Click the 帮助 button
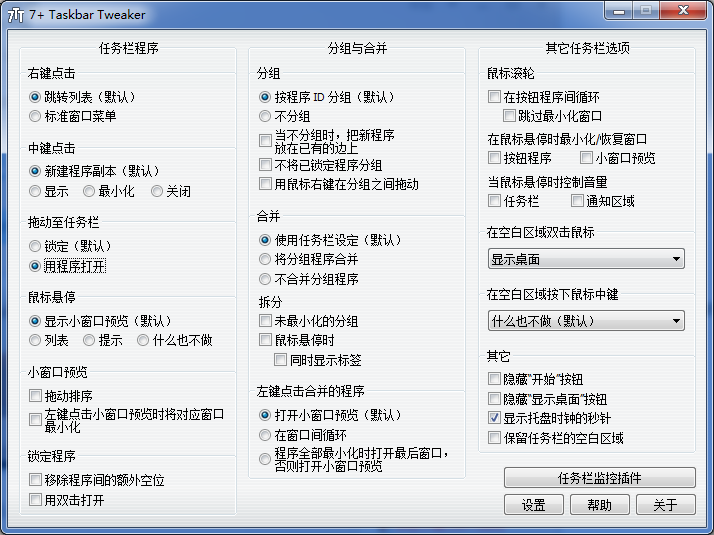This screenshot has width=714, height=535. point(600,504)
